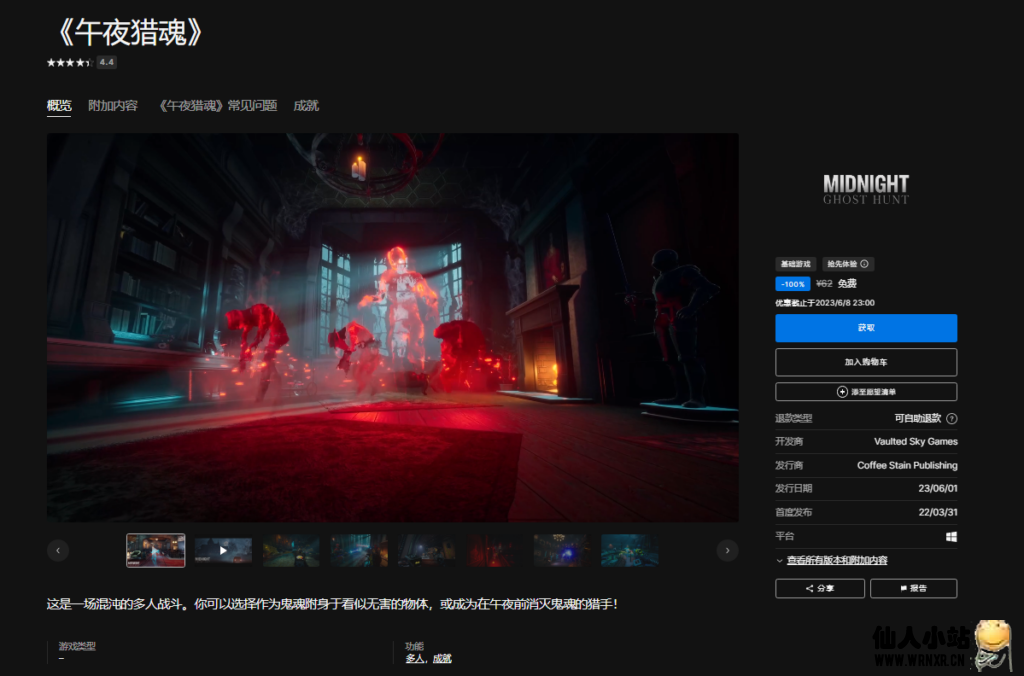Screen dimensions: 1024x676
Task: Click the blue 获取 get button
Action: (866, 328)
